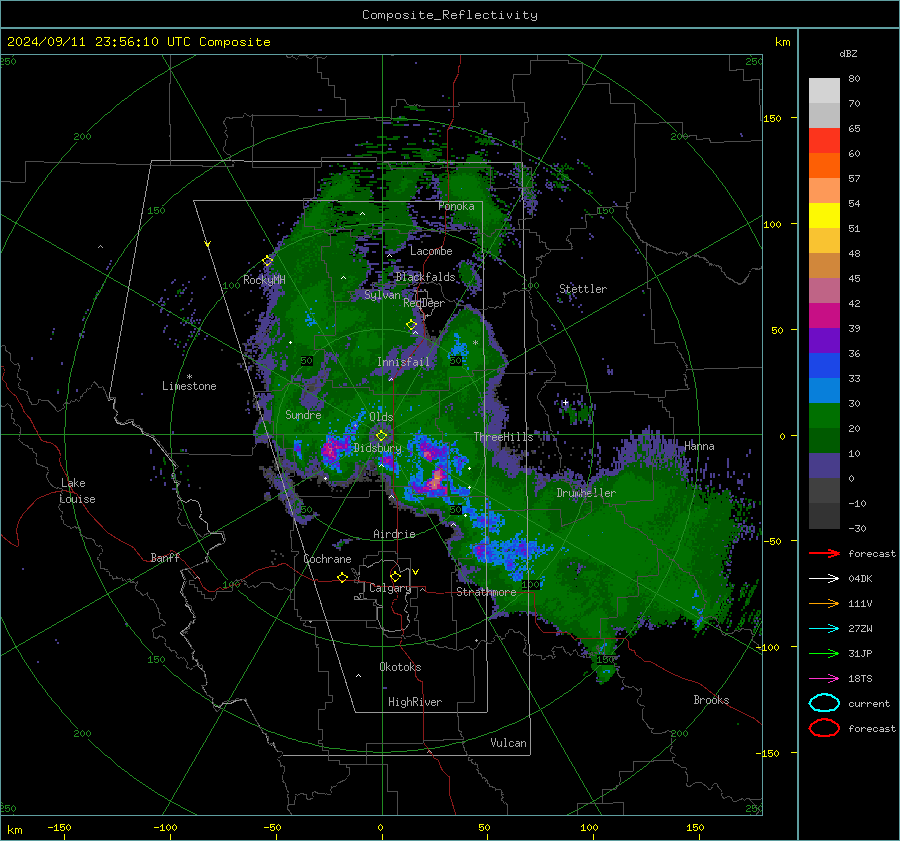Select the Drumheller label
The image size is (900, 841).
tap(586, 493)
